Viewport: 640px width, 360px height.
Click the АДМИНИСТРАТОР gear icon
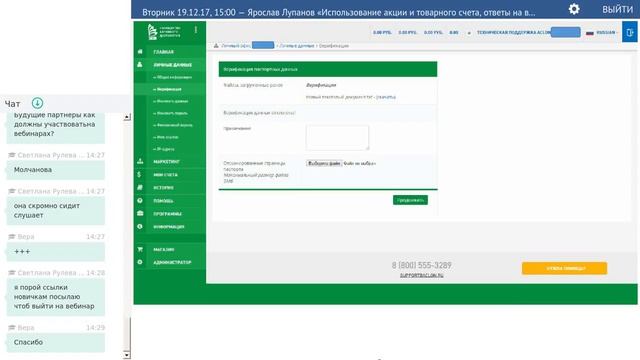pos(140,262)
